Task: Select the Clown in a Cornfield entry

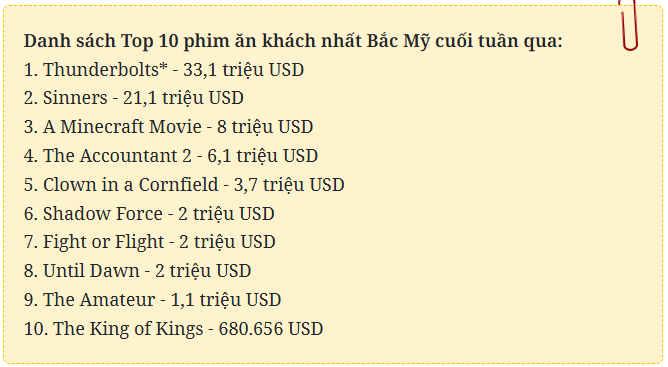Action: (x=184, y=185)
